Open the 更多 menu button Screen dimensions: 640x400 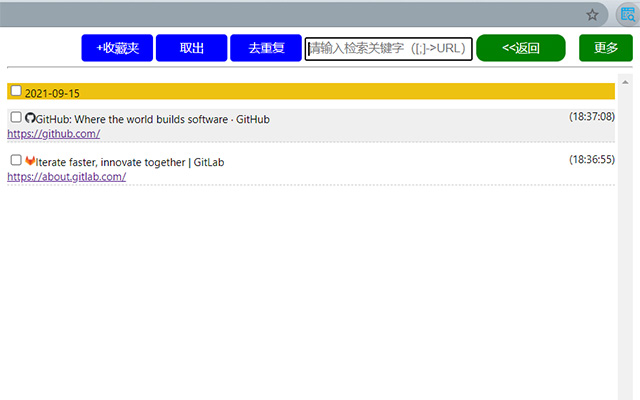point(606,48)
